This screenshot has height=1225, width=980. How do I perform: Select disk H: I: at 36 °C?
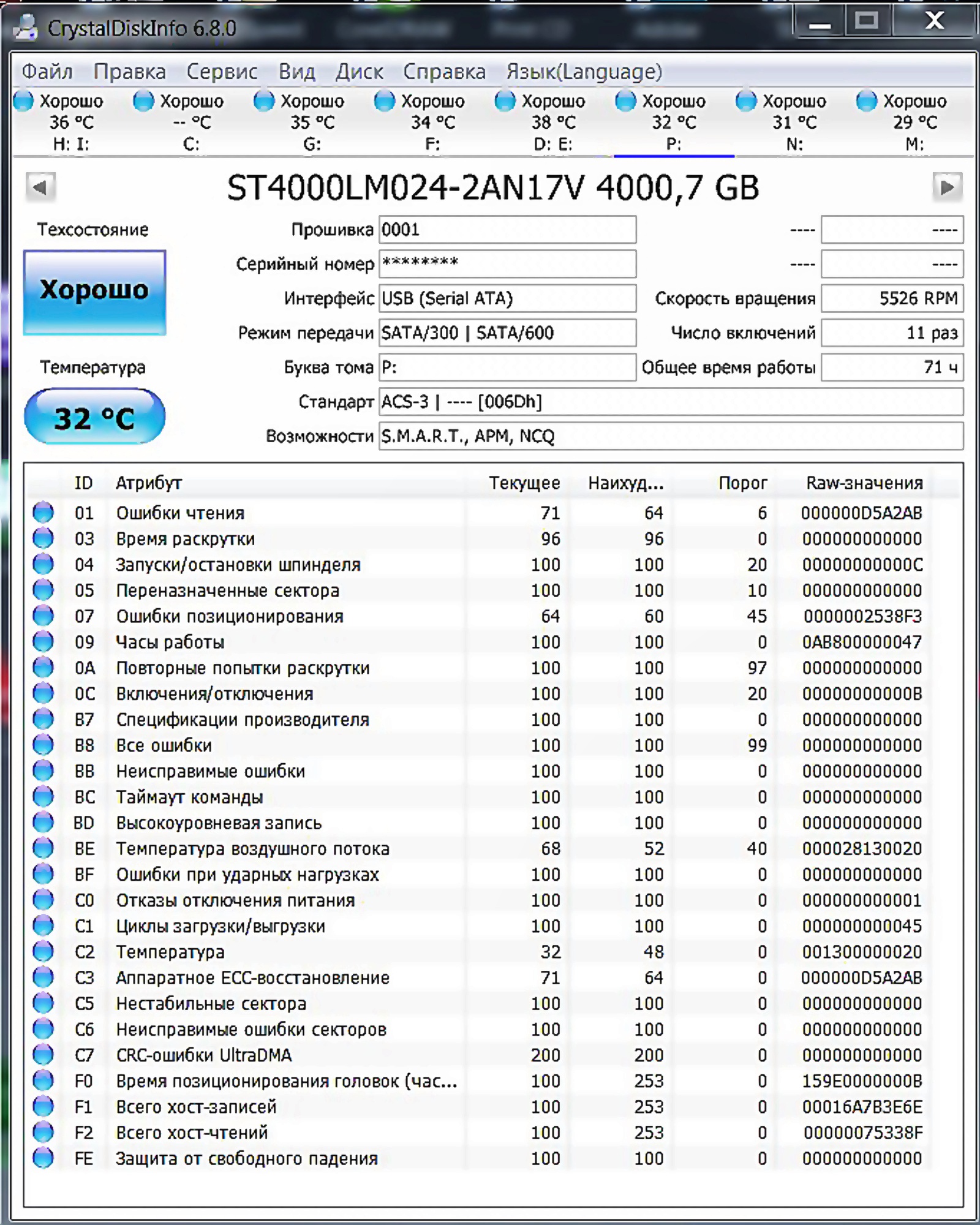(71, 122)
